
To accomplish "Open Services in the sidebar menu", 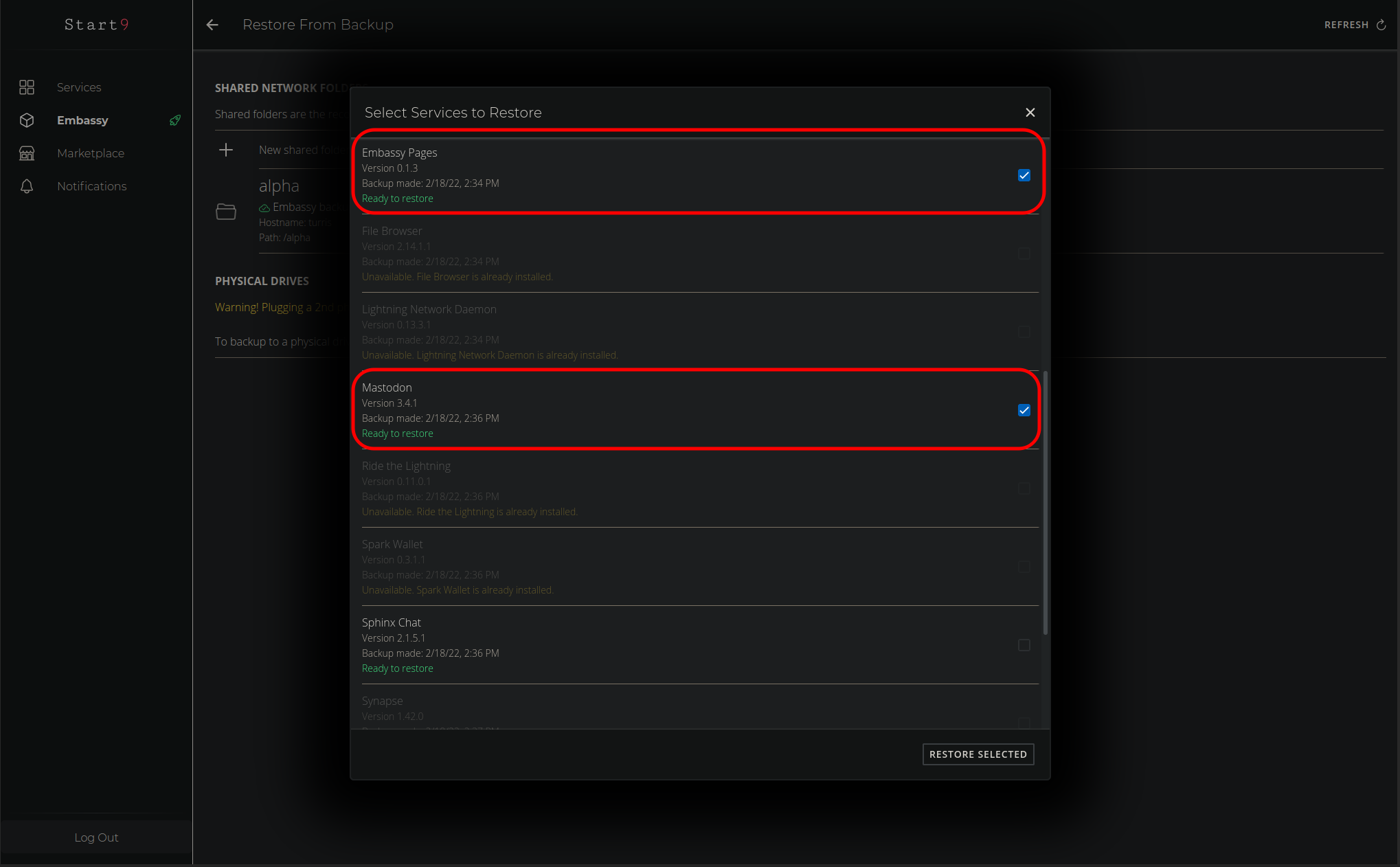I will [79, 87].
